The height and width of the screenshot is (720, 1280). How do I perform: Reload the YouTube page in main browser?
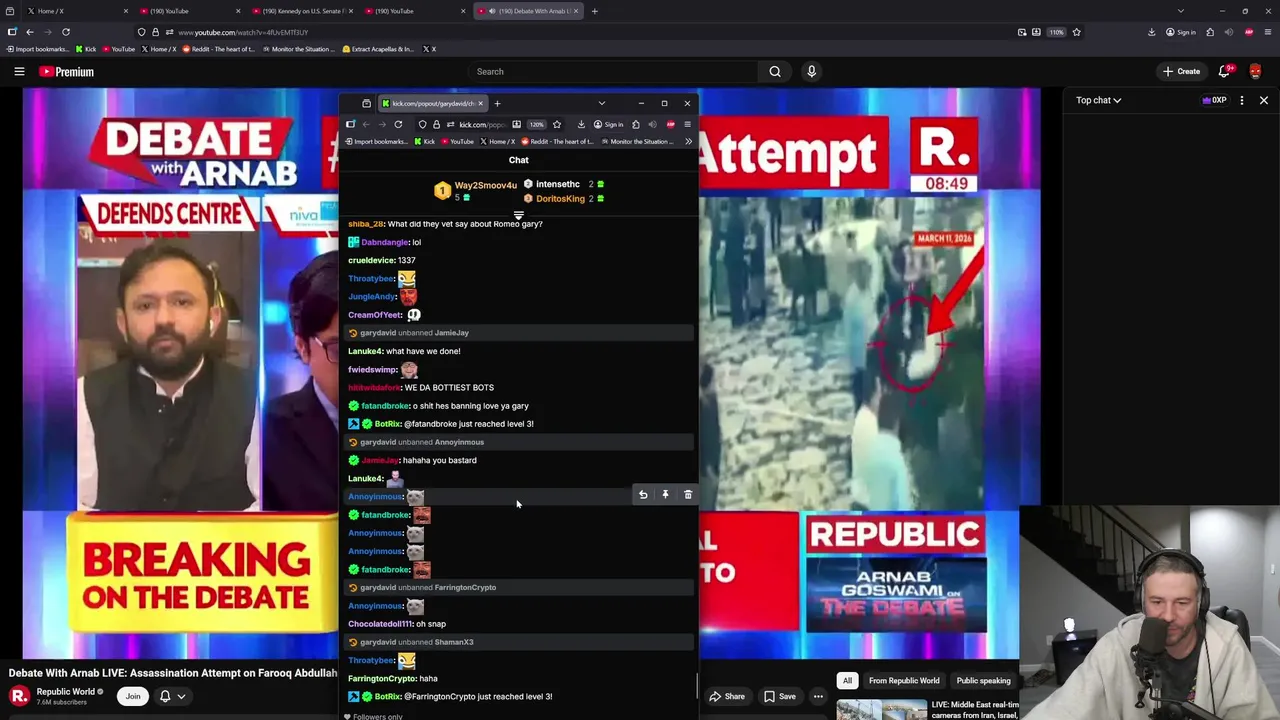66,32
